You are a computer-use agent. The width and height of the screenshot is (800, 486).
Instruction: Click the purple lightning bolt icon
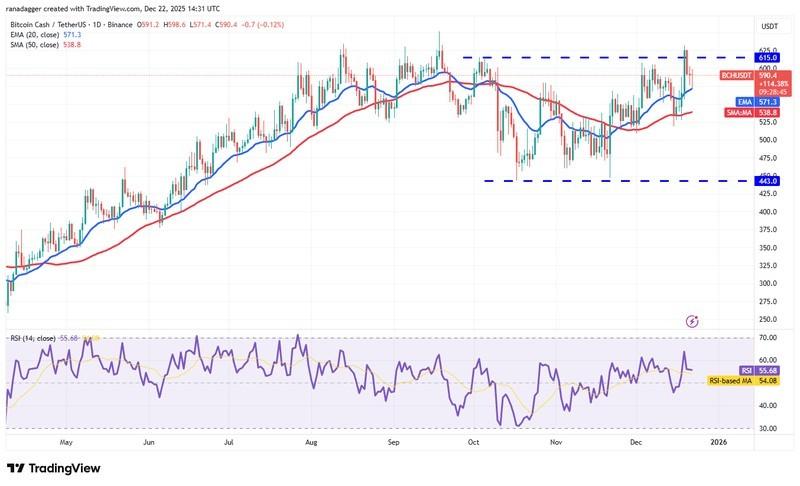692,321
